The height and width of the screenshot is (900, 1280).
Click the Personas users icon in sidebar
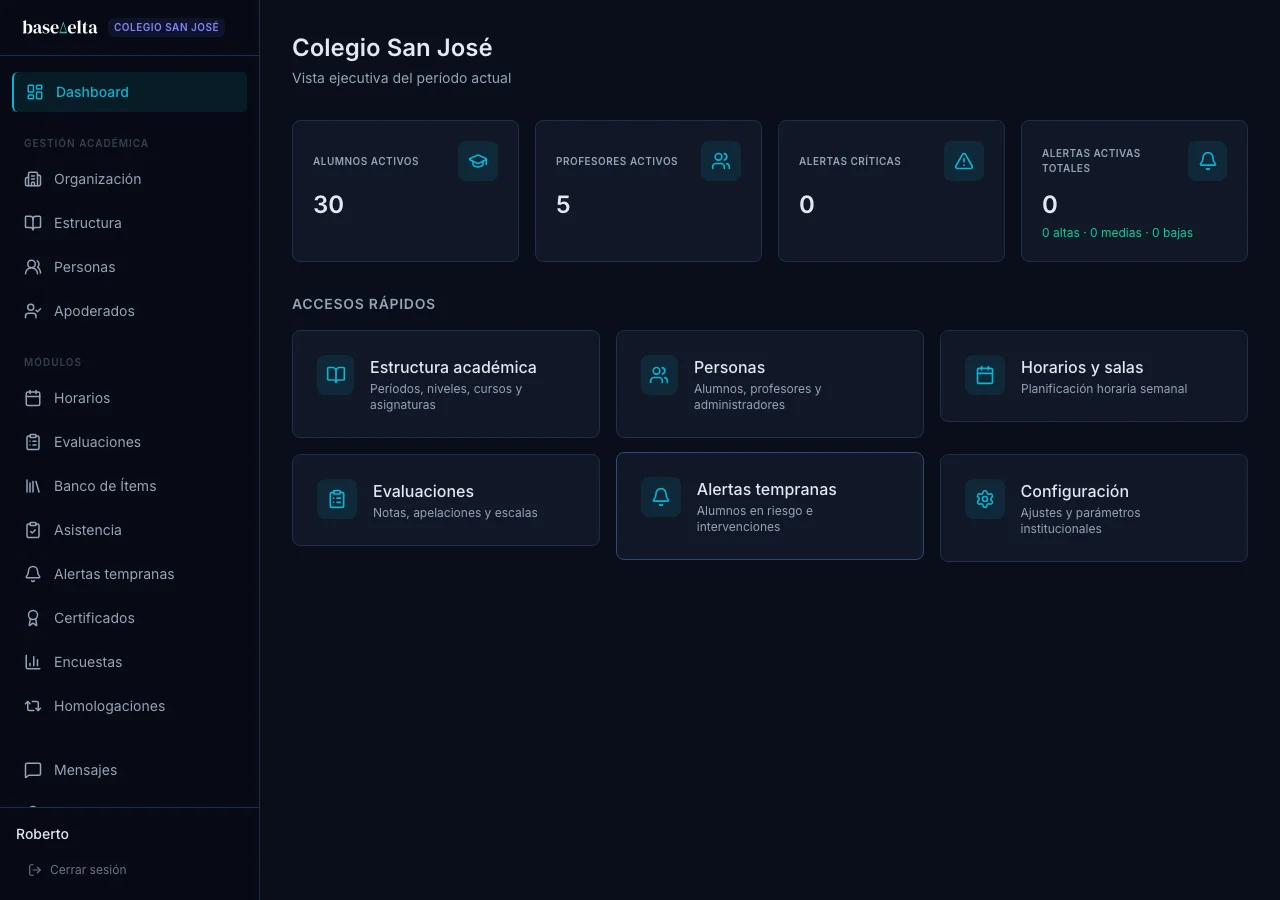click(33, 267)
